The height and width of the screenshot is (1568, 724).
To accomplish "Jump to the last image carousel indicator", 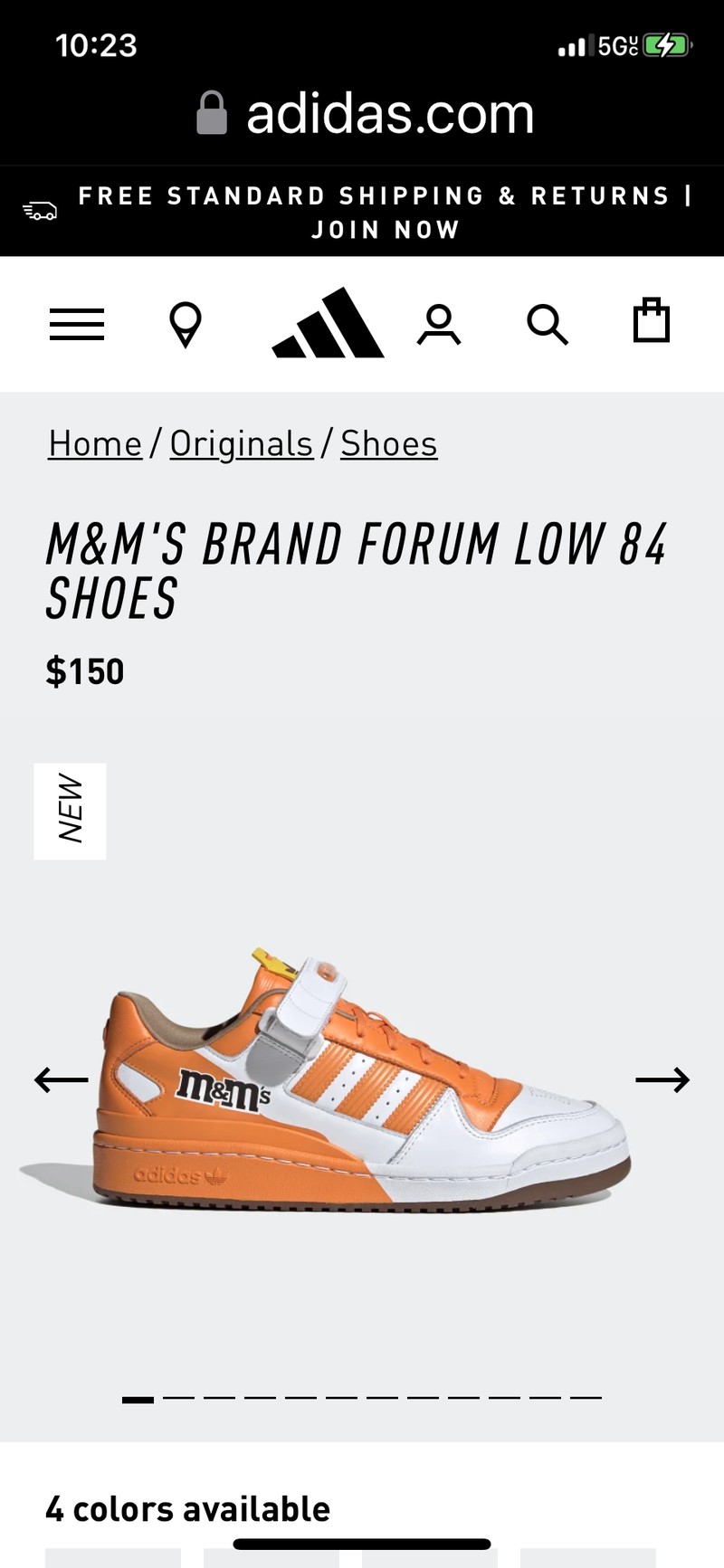I will click(586, 1399).
